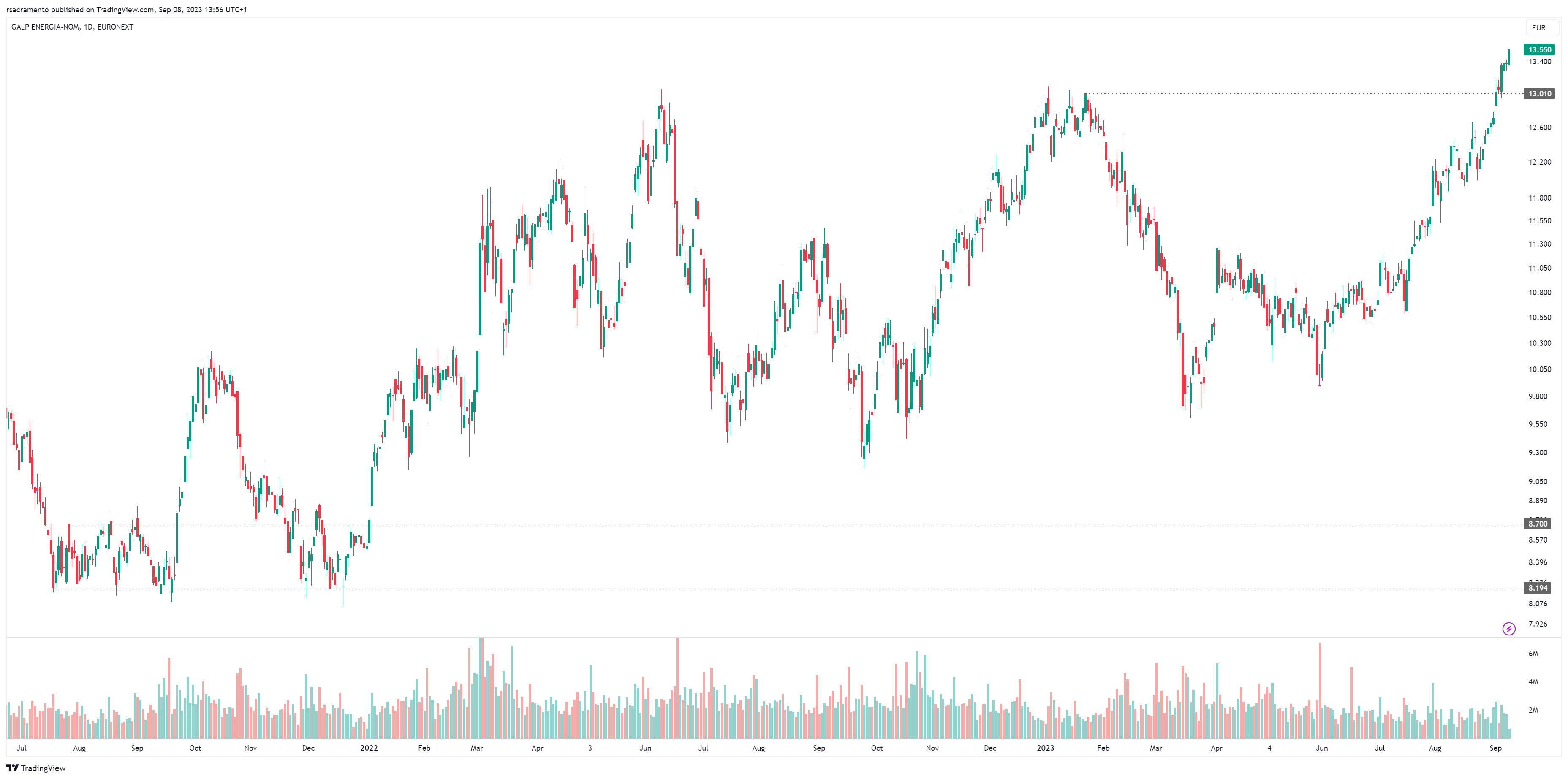Click the rsacramento published header text
This screenshot has height=779, width=1568.
pyautogui.click(x=127, y=9)
